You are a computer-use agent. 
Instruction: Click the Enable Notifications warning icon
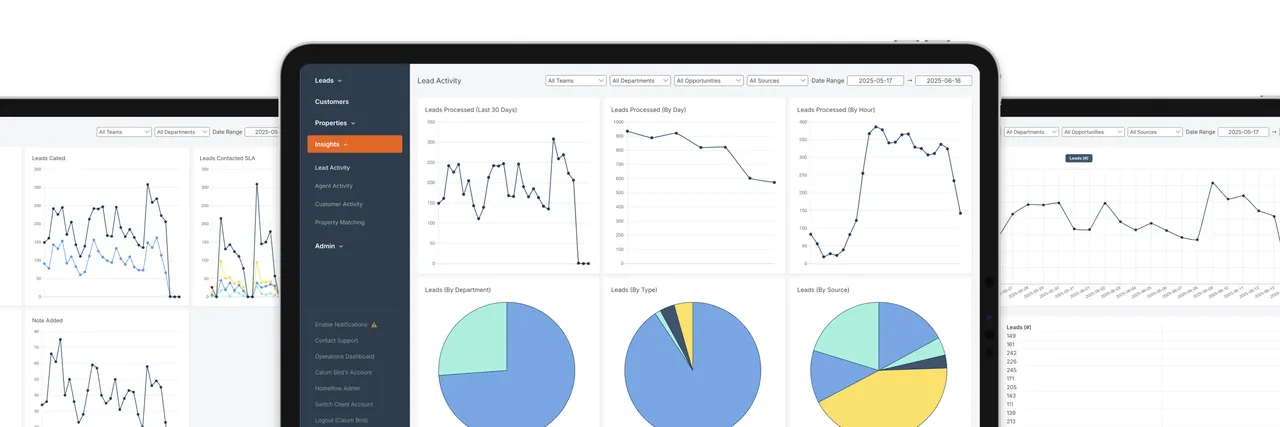tap(374, 325)
